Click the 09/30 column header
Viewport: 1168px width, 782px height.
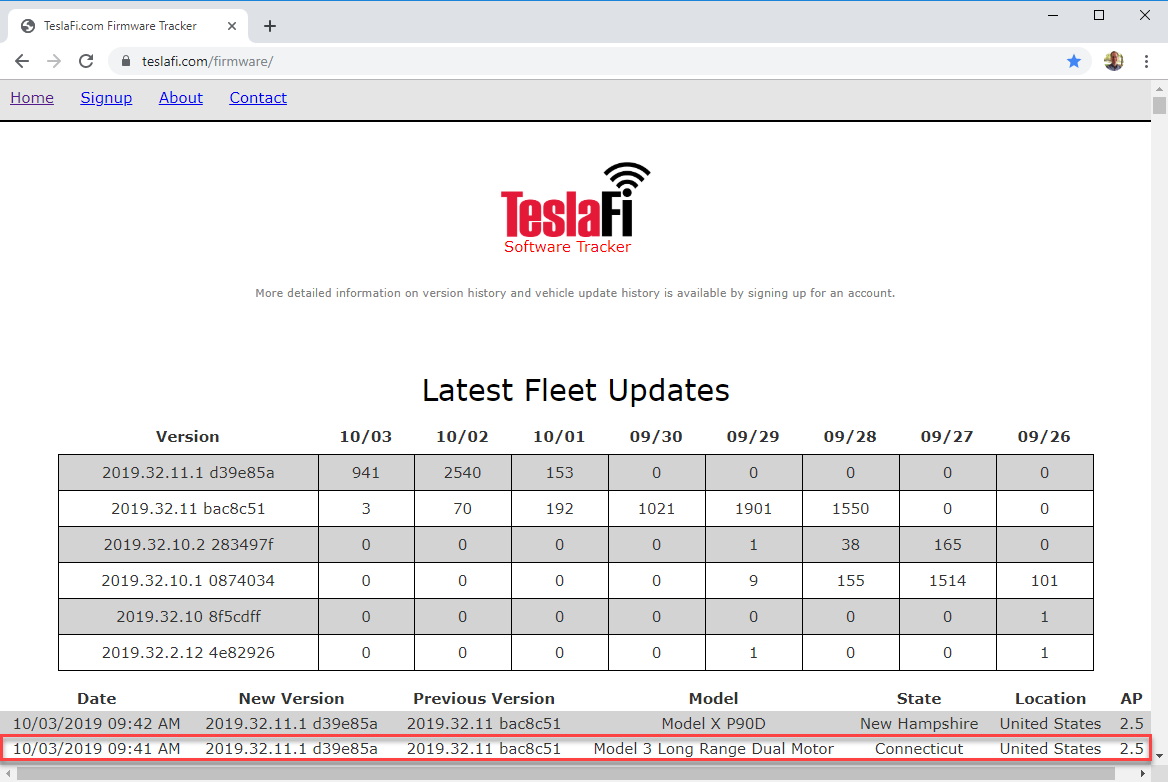(656, 436)
